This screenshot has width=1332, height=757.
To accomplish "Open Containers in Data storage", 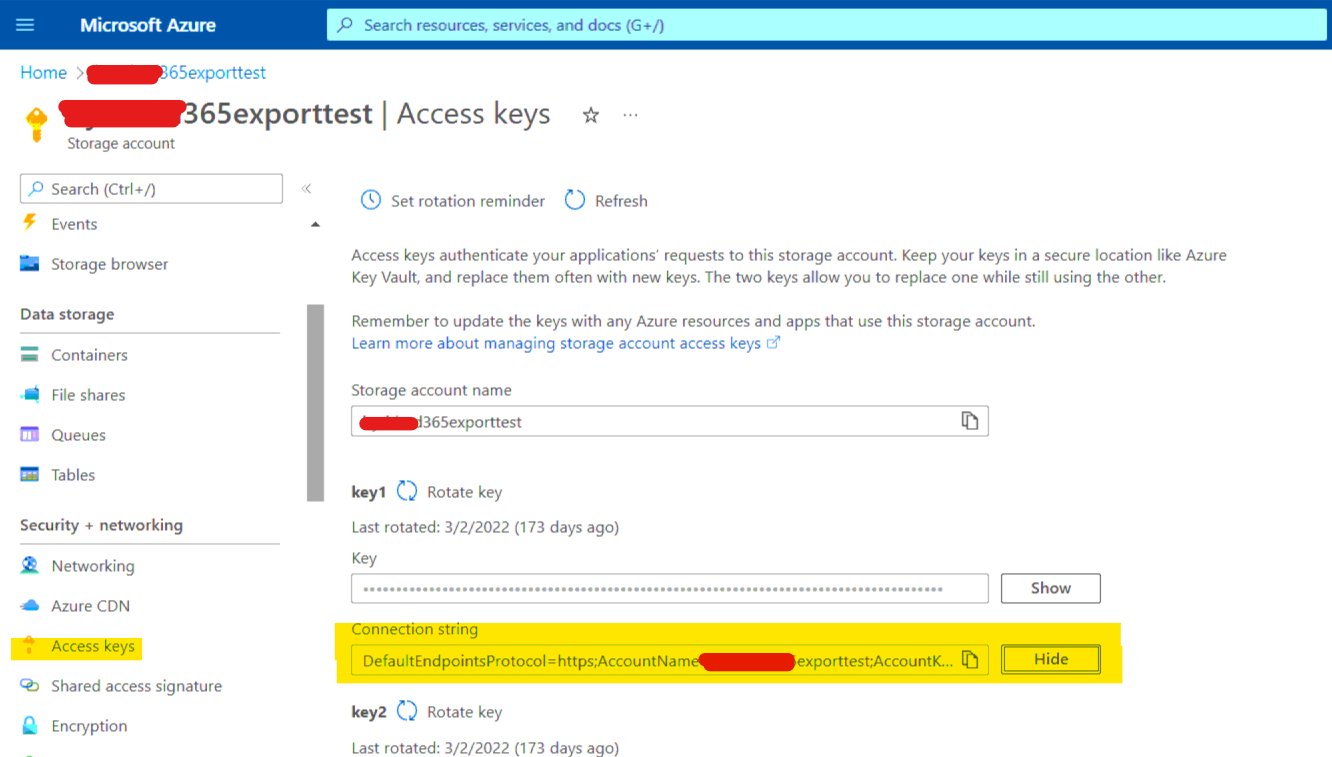I will [89, 355].
